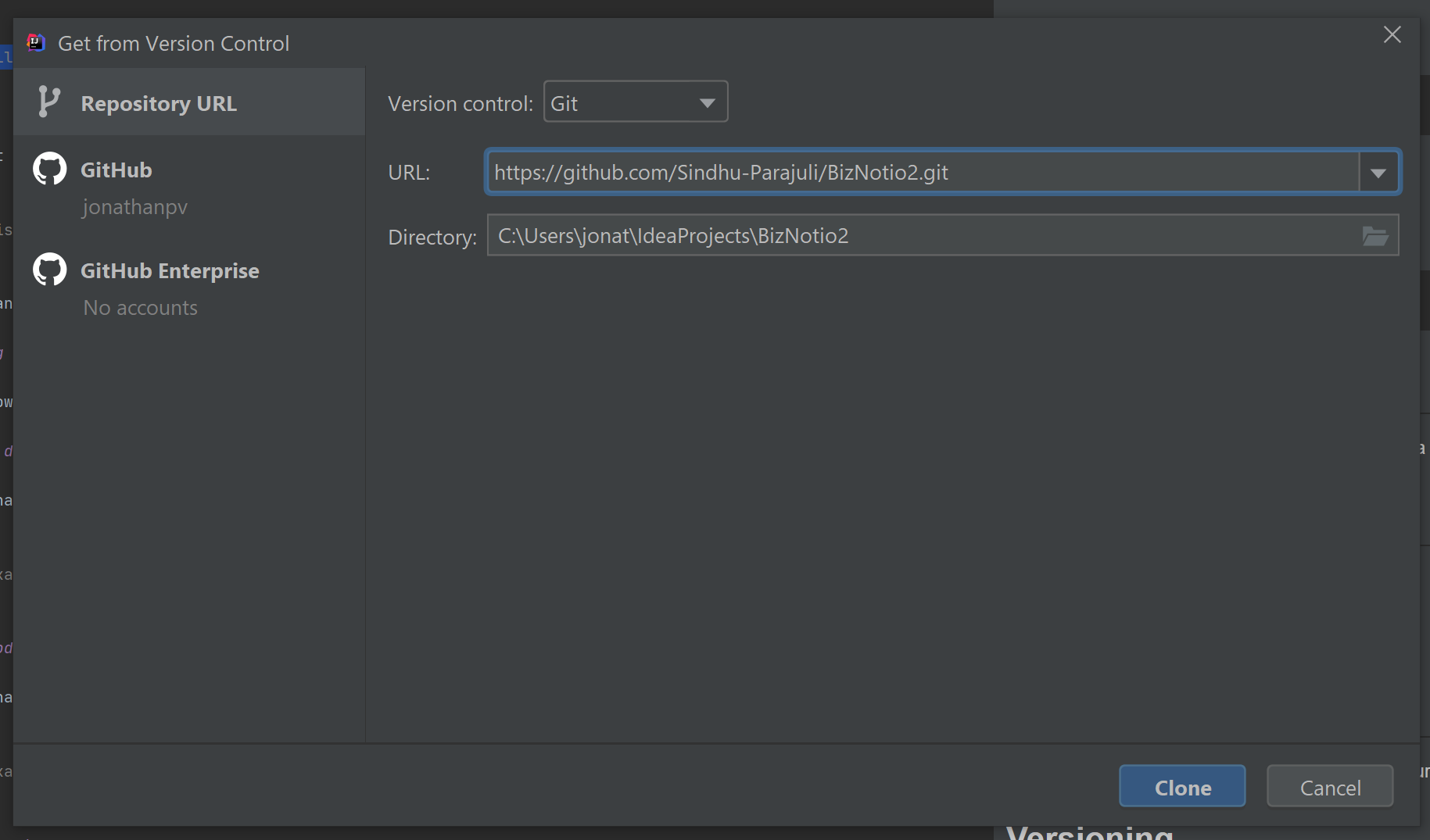Close the Get from Version Control dialog
The image size is (1430, 840).
coord(1392,34)
